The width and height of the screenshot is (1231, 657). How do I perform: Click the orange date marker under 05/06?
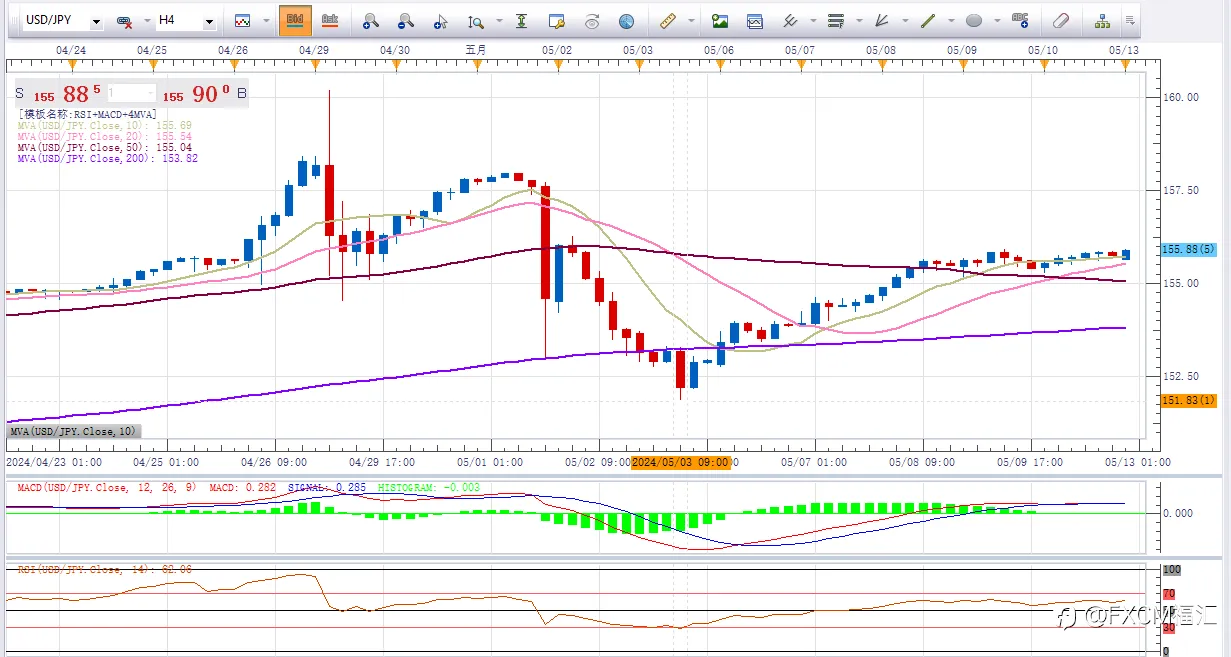[x=719, y=65]
